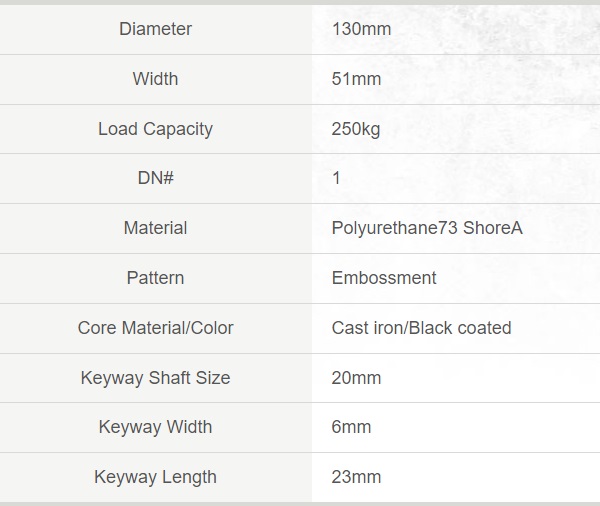The image size is (600, 506).
Task: Select the Embossment pattern value
Action: click(x=384, y=278)
